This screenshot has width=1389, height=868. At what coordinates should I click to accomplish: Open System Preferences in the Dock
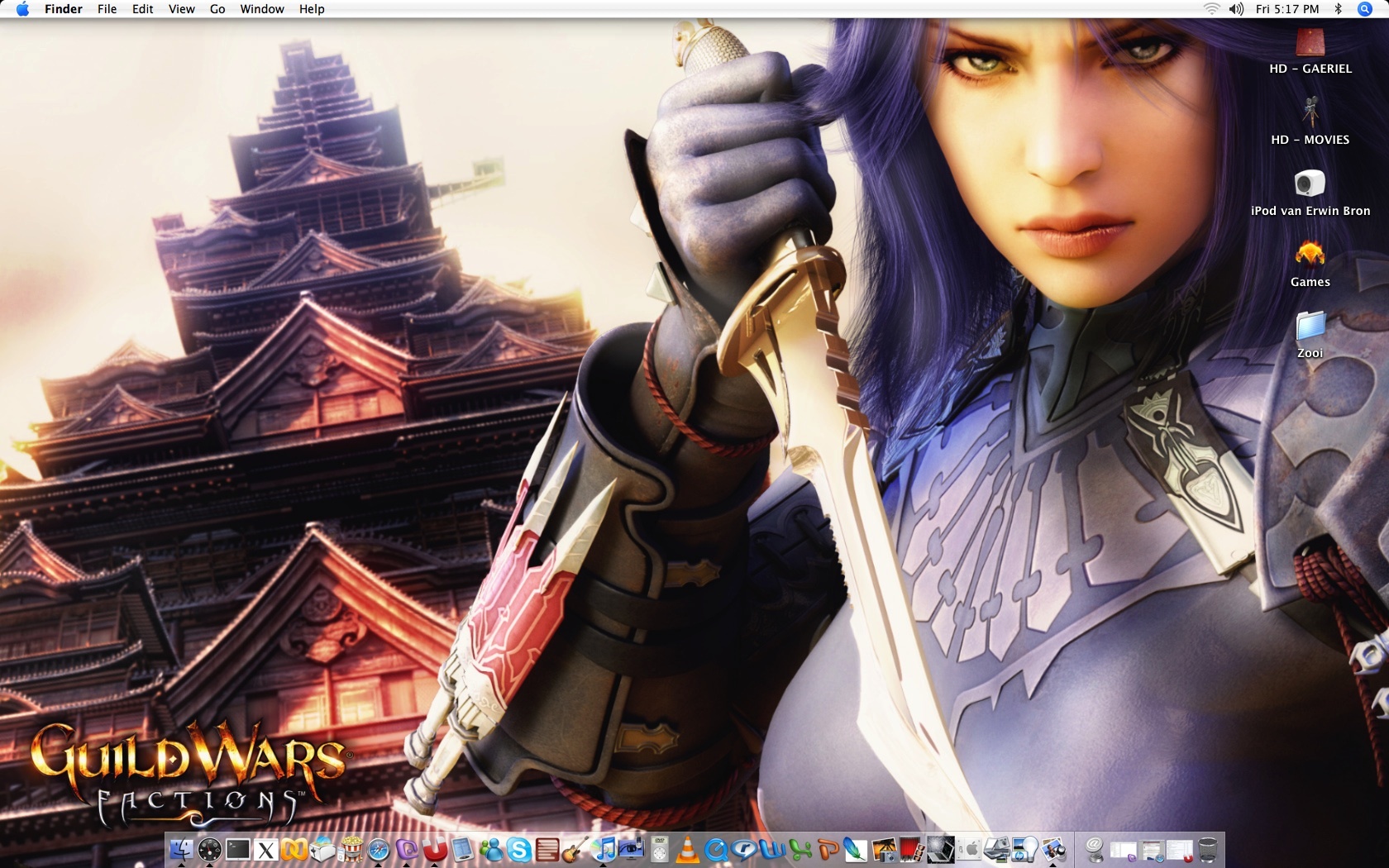pyautogui.click(x=969, y=849)
